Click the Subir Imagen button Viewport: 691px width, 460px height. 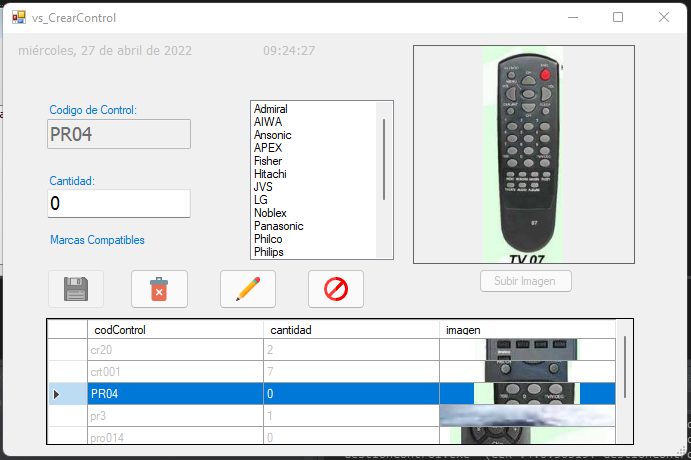point(526,281)
